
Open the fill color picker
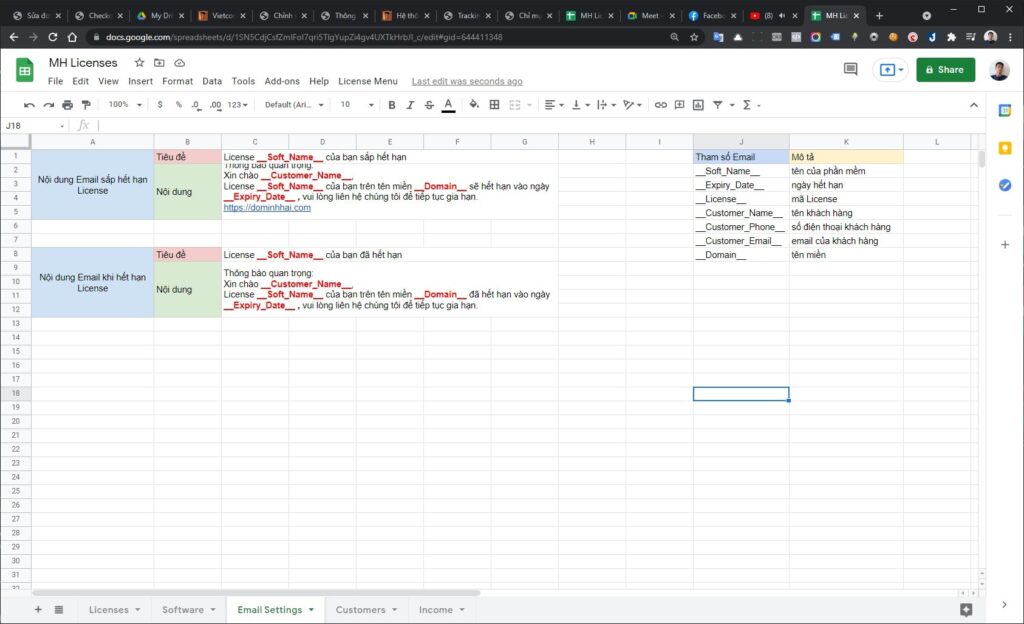click(x=474, y=105)
